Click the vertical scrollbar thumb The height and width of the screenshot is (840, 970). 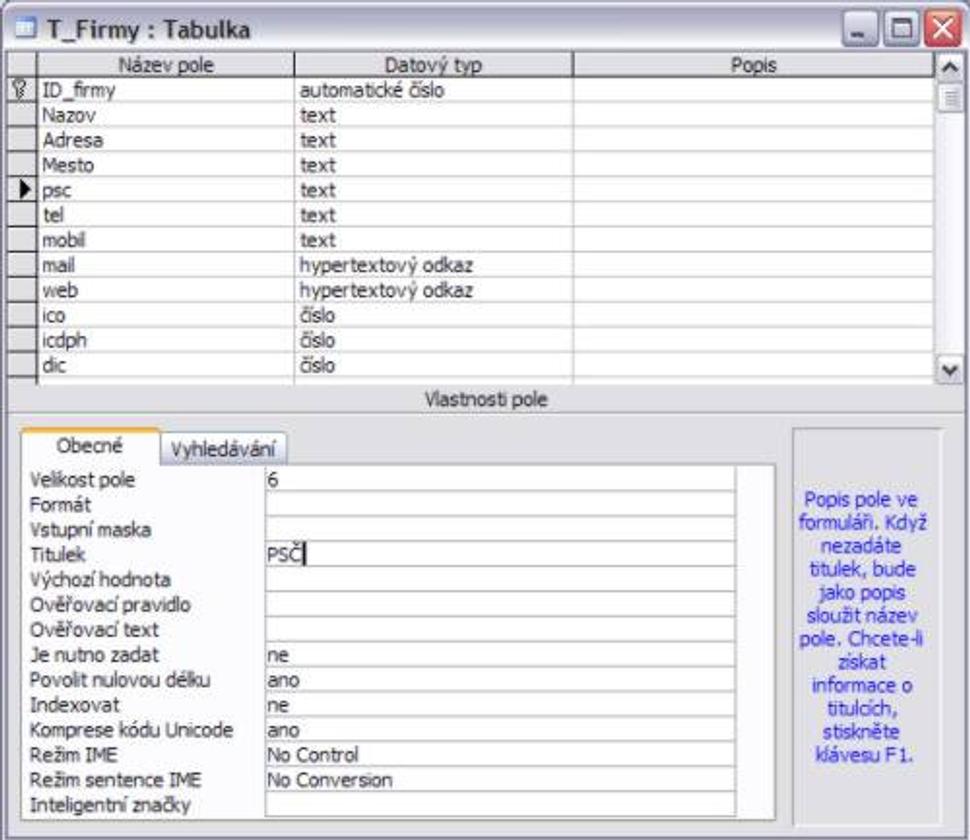click(x=950, y=98)
